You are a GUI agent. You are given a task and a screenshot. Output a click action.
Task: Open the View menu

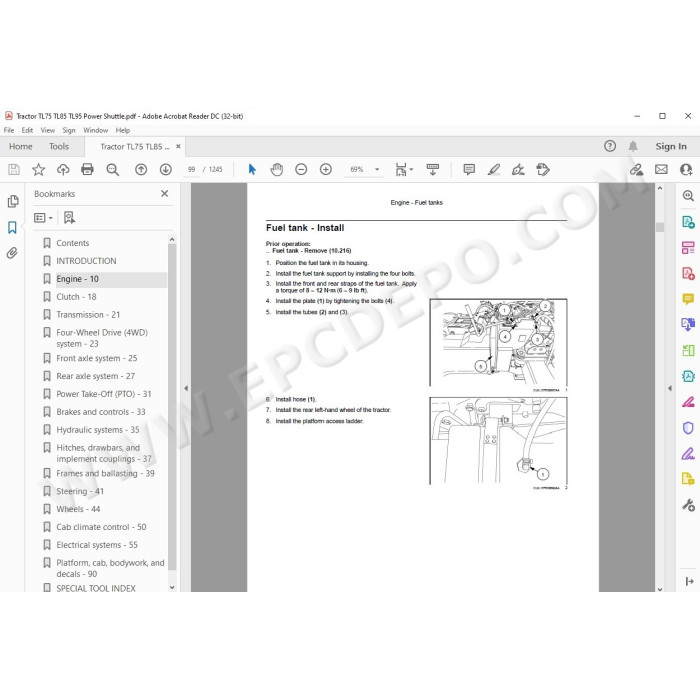pyautogui.click(x=48, y=130)
